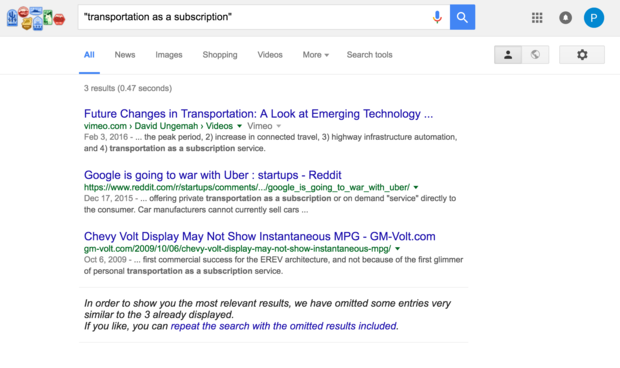Switch to the Videos tab
620x368 pixels.
click(270, 55)
